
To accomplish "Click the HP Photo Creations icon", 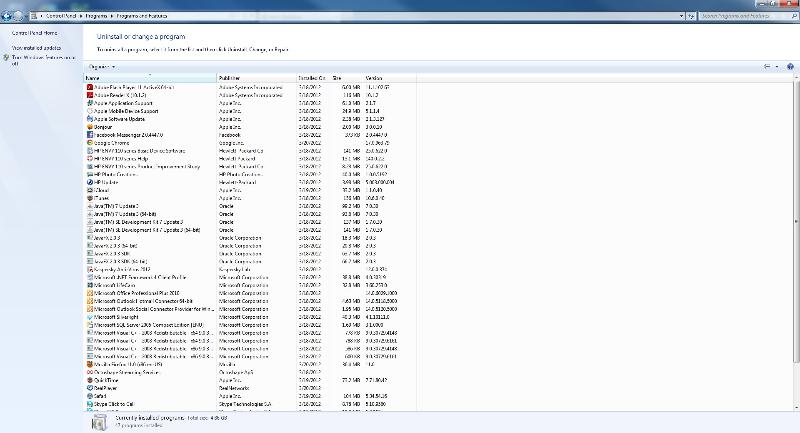I will [90, 174].
